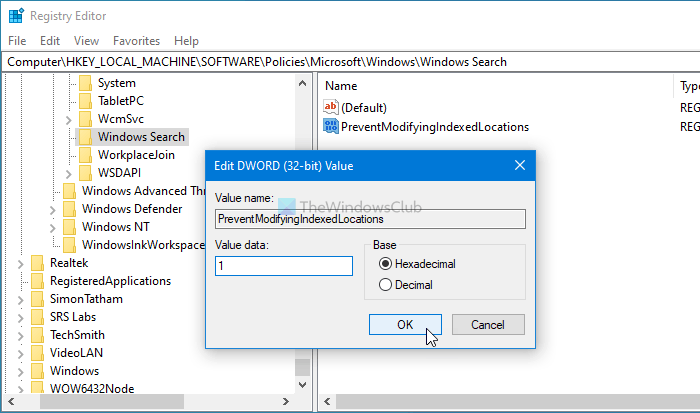This screenshot has width=700, height=413.
Task: Open the Edit menu
Action: (x=50, y=41)
